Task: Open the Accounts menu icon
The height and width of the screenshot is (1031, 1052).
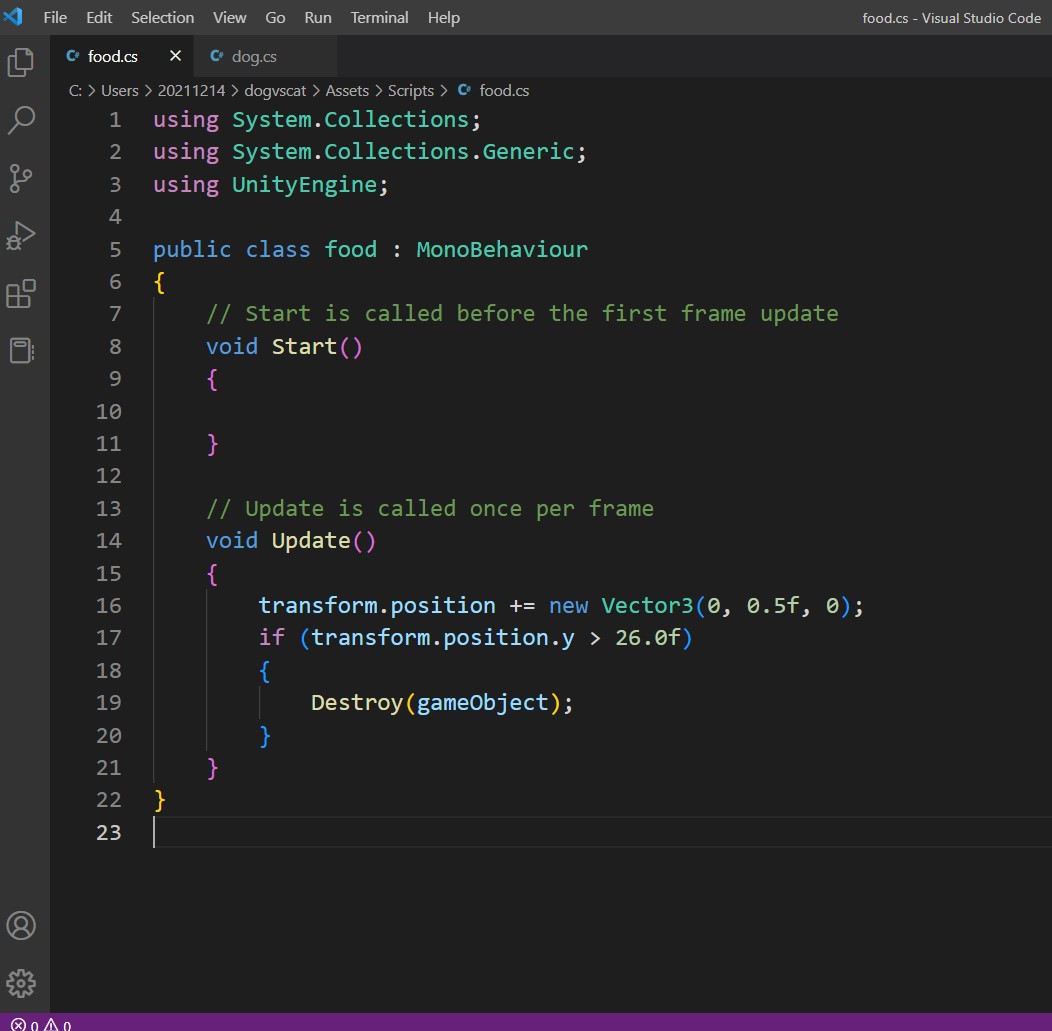Action: [21, 926]
